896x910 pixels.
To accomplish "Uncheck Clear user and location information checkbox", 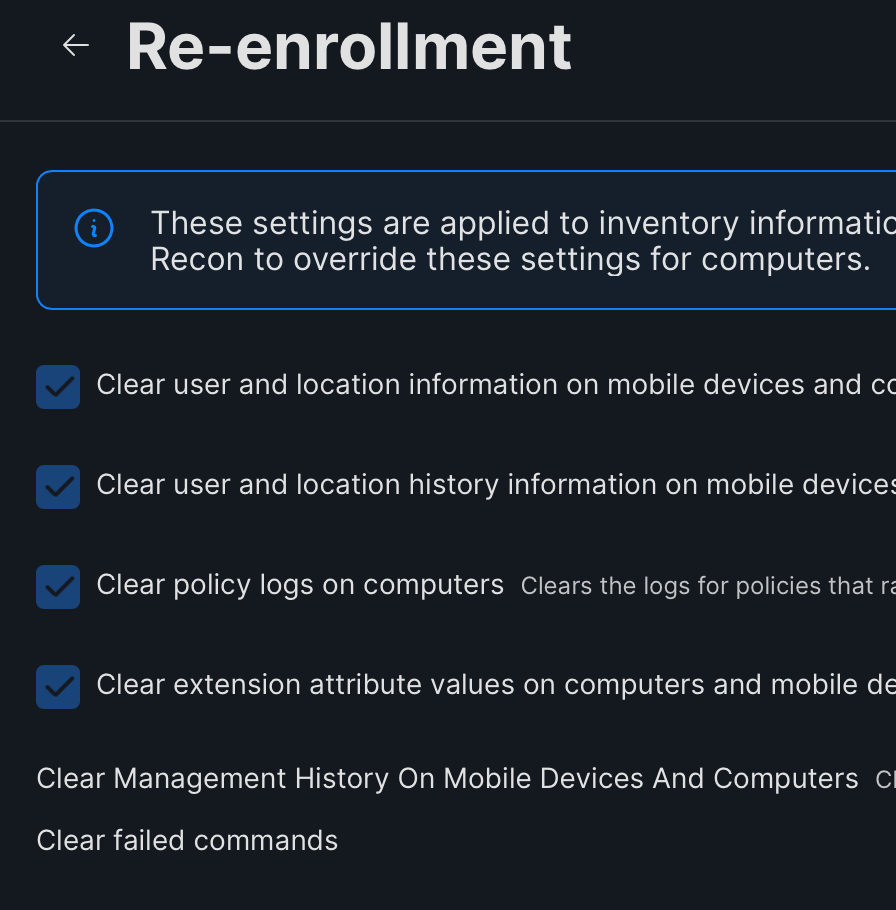I will click(x=58, y=387).
